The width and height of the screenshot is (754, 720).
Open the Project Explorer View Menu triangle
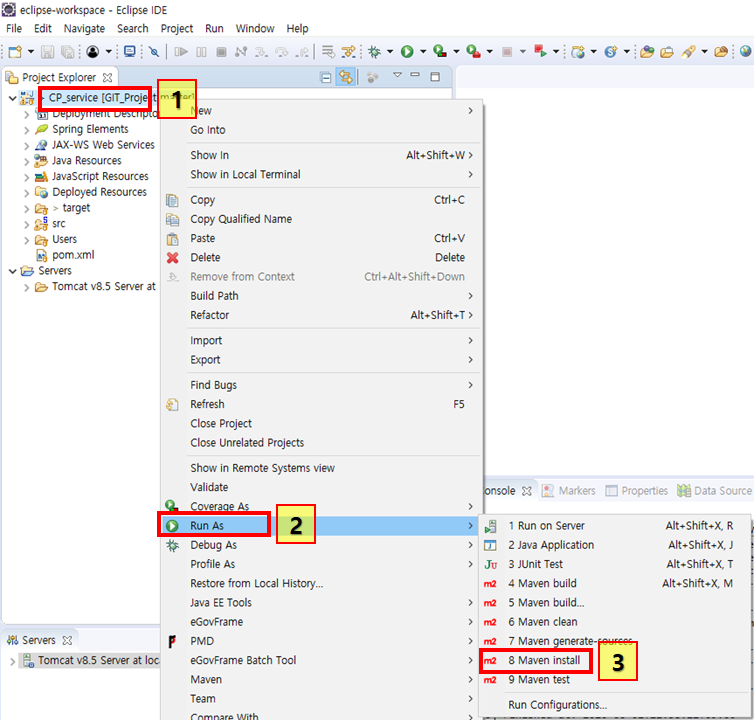[x=397, y=75]
